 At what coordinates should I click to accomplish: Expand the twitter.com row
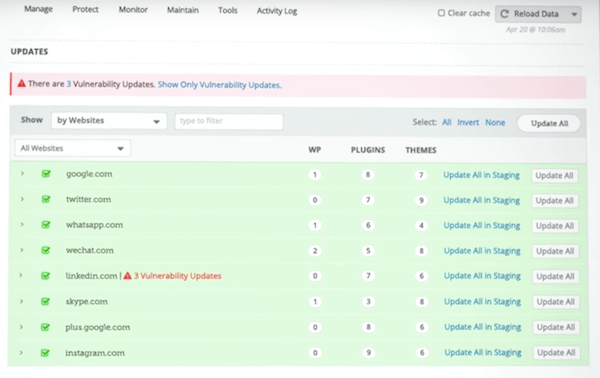tap(22, 199)
